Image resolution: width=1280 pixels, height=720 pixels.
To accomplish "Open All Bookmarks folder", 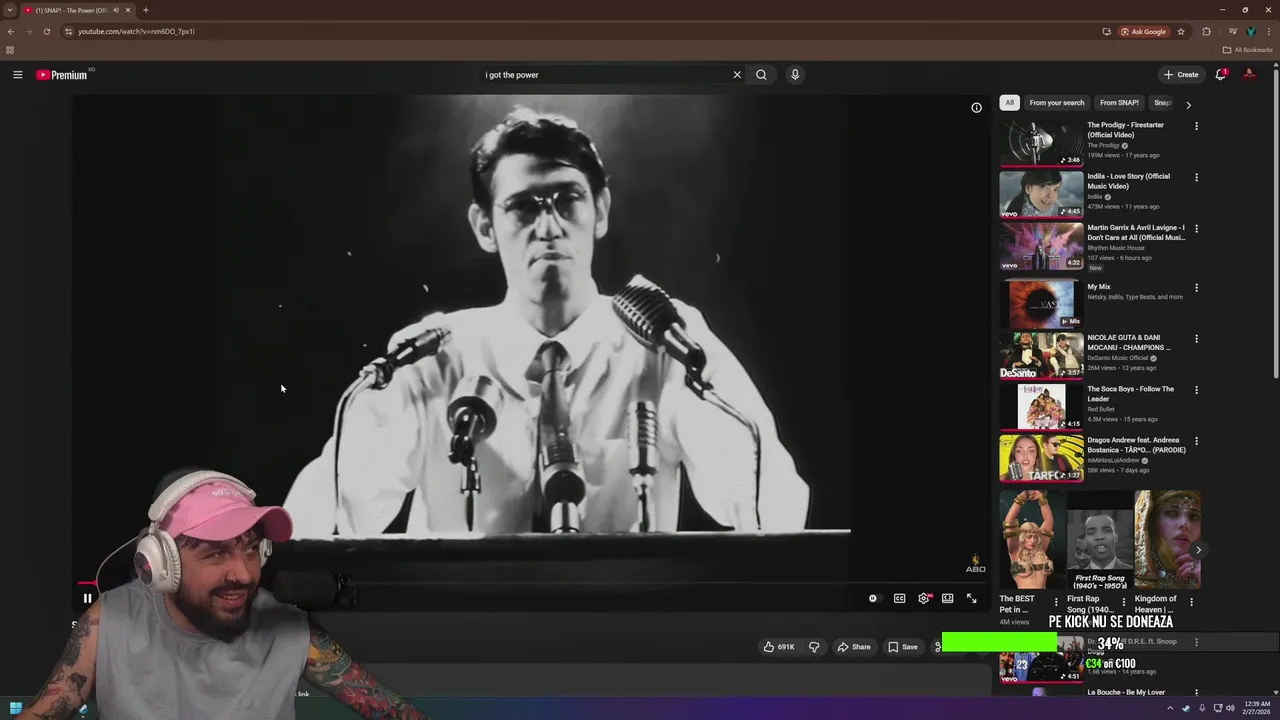I will (1247, 50).
